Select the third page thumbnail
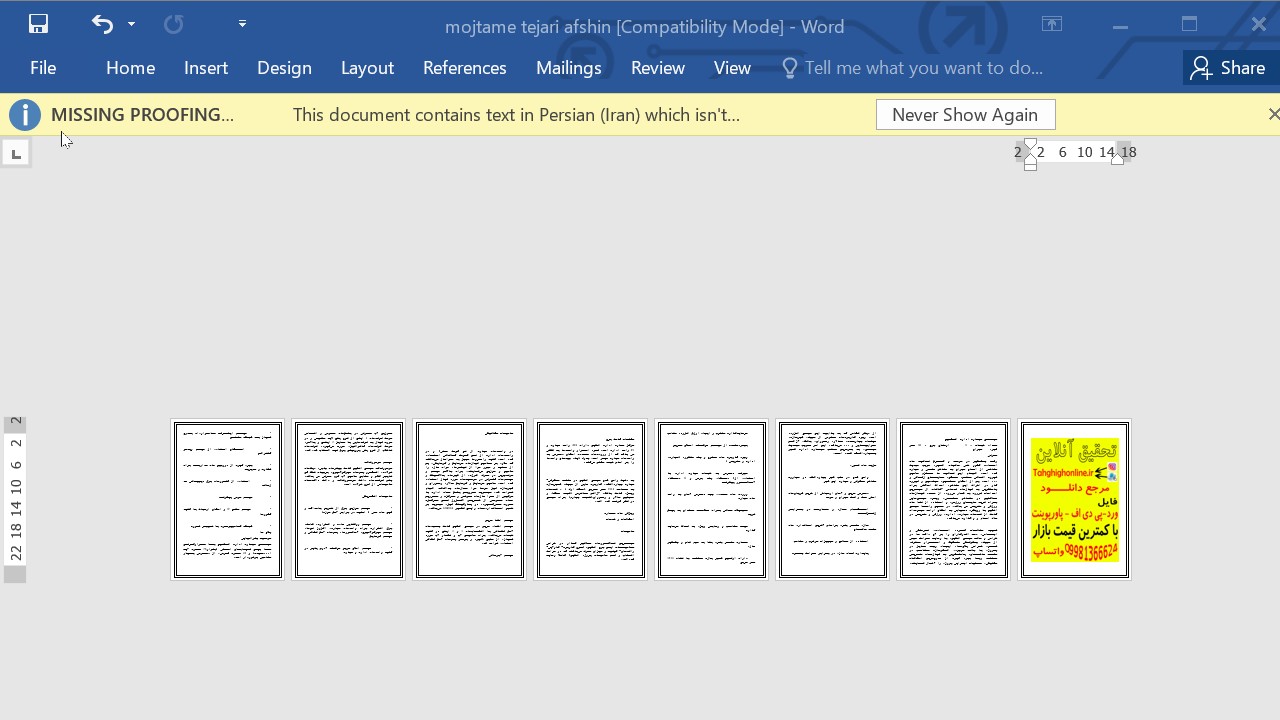1280x720 pixels. click(470, 500)
